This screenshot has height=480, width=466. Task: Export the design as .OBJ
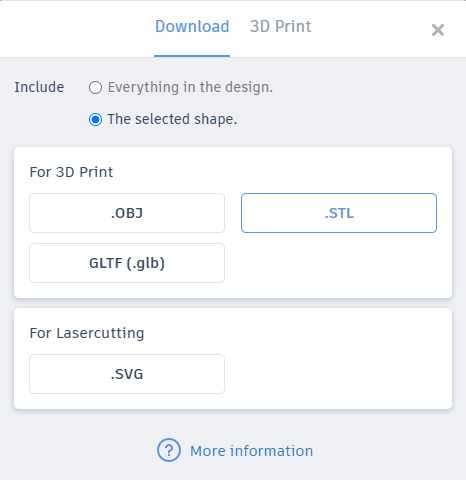point(127,213)
